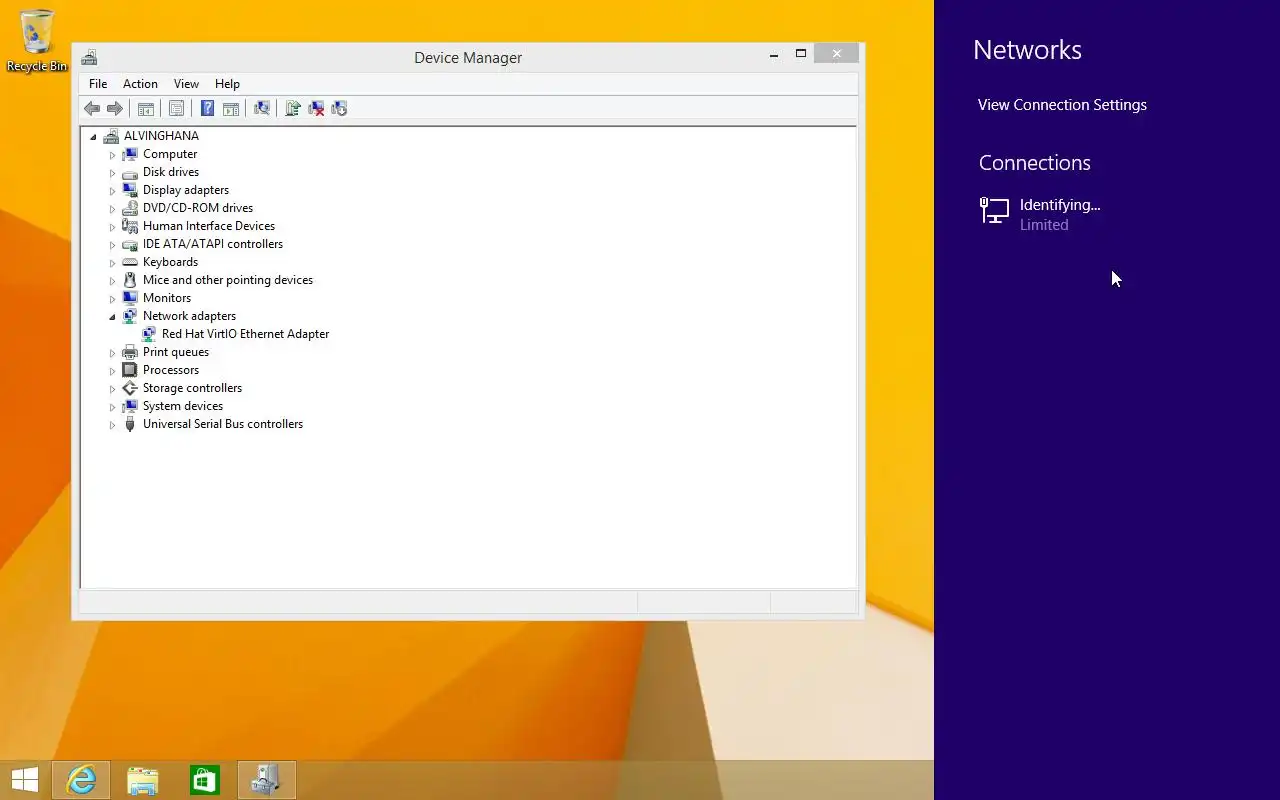This screenshot has height=800, width=1280.
Task: Toggle the Show/Hide Action Pane toolbar icon
Action: [x=231, y=108]
